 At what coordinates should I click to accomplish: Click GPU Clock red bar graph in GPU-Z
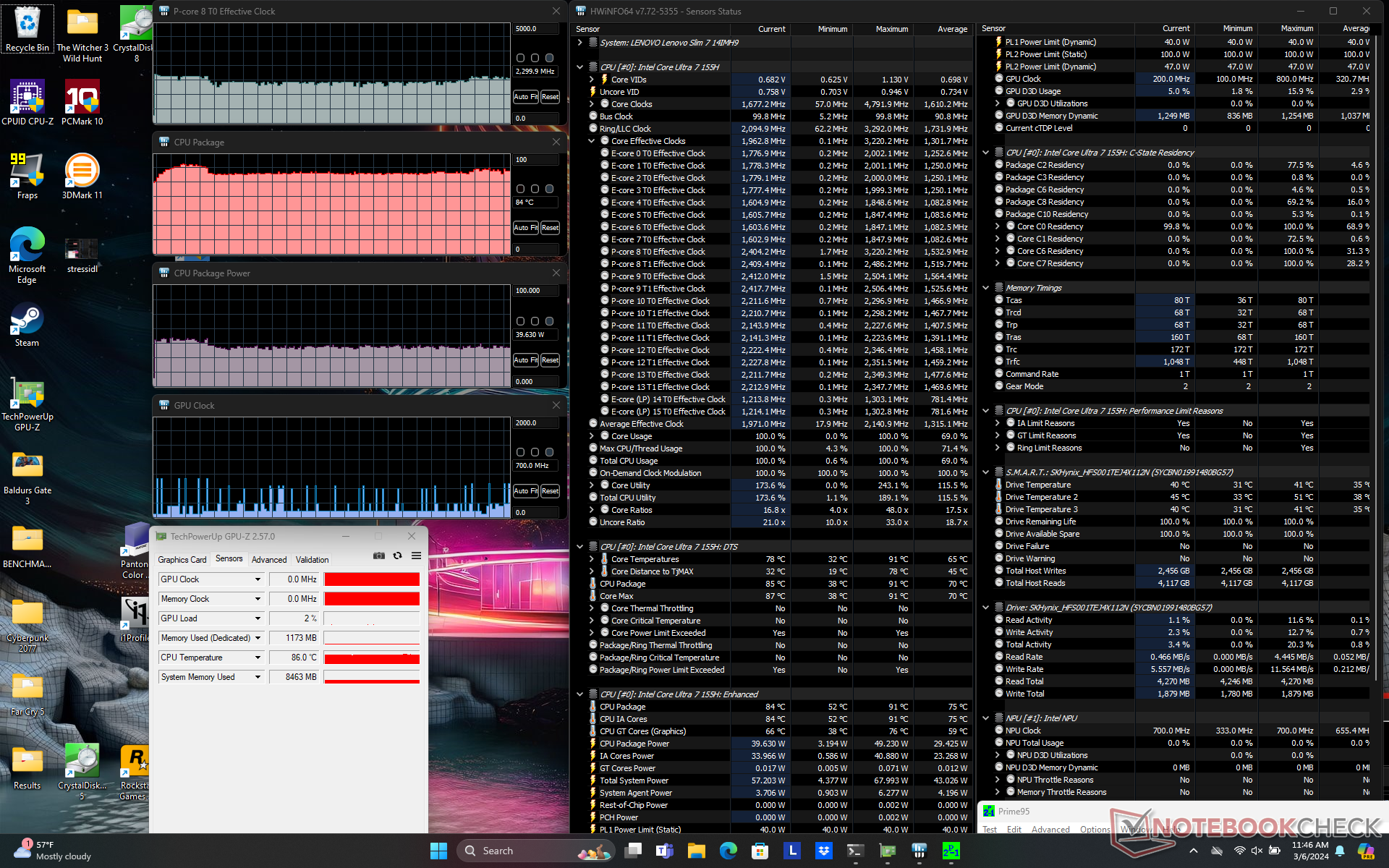click(372, 579)
